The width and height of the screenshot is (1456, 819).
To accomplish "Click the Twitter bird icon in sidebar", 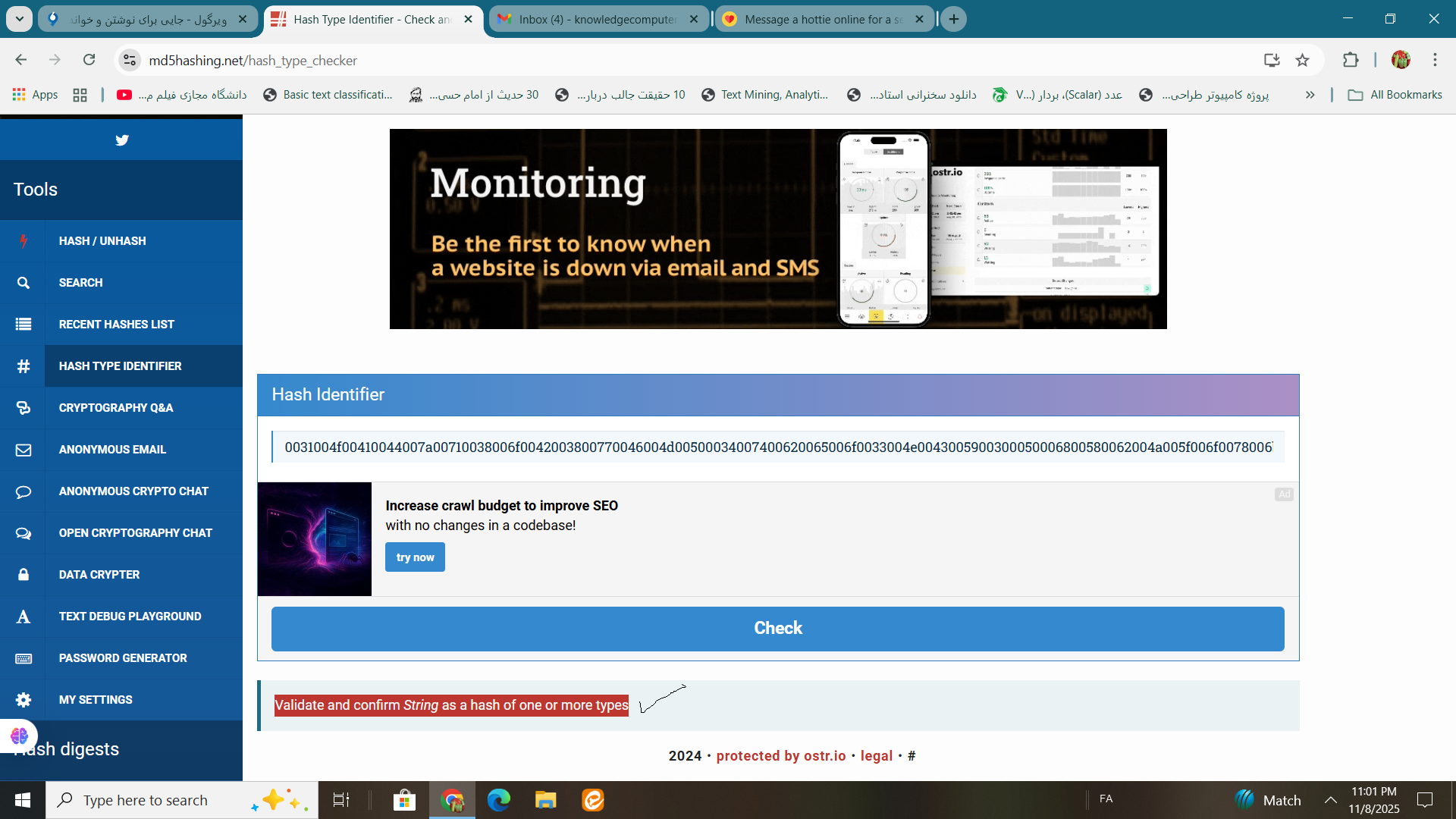I will (x=121, y=140).
